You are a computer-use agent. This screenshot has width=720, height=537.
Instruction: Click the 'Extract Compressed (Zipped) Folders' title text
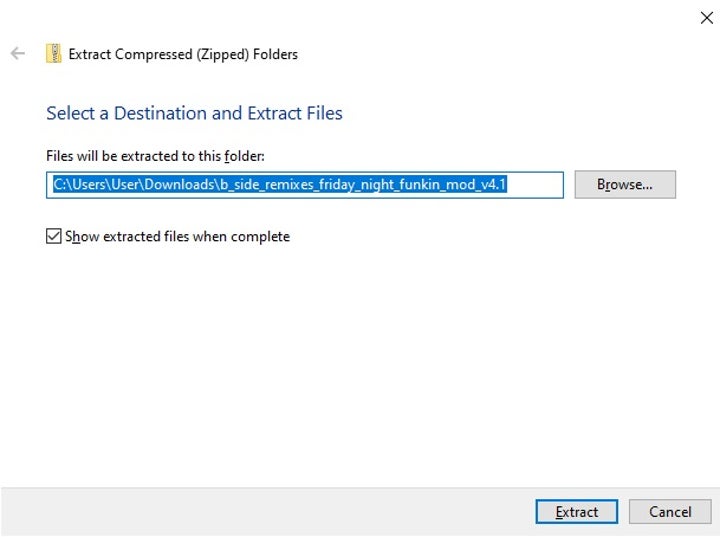[183, 54]
